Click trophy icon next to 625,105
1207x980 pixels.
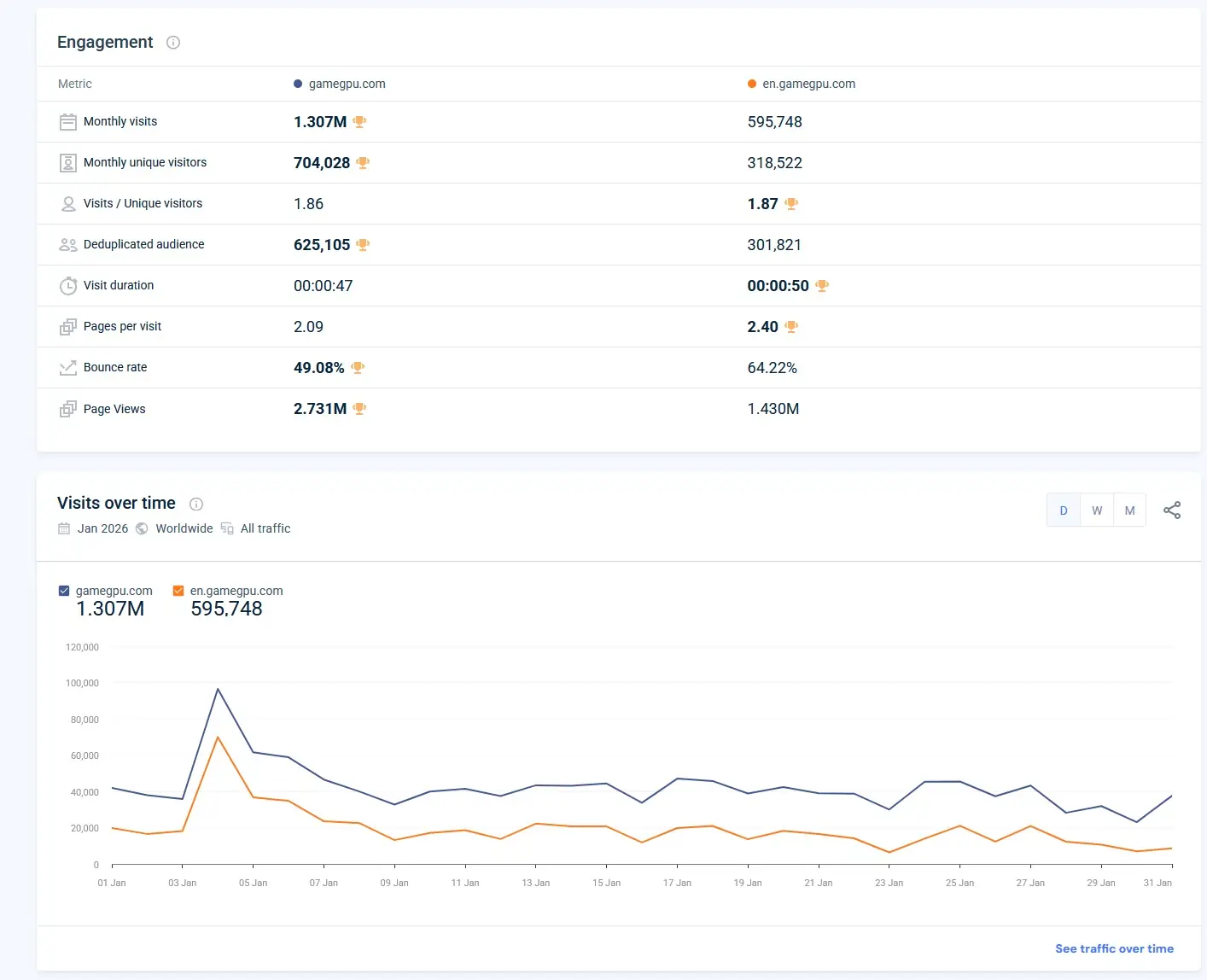pos(364,245)
